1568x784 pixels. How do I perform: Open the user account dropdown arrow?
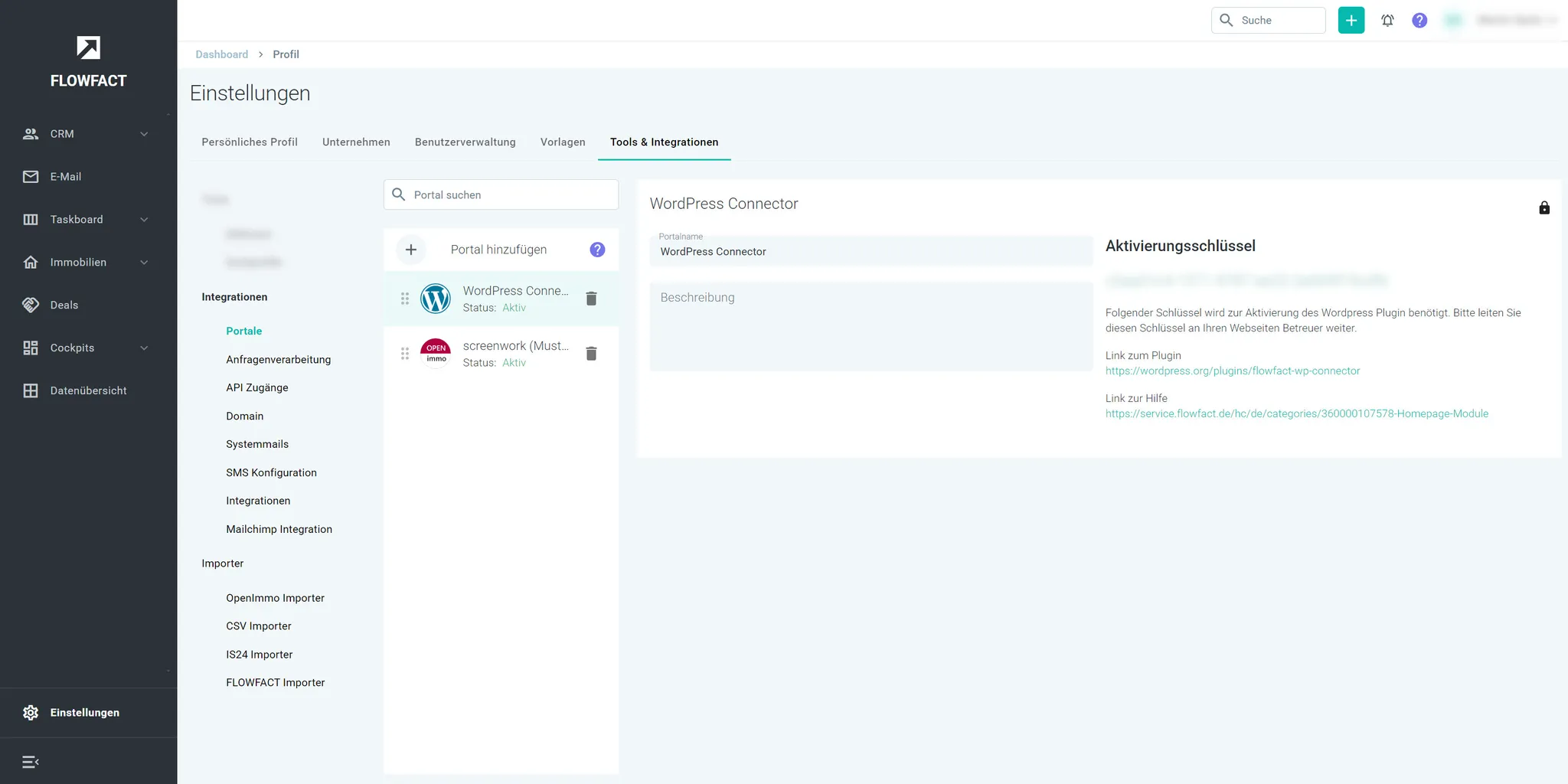point(1553,21)
